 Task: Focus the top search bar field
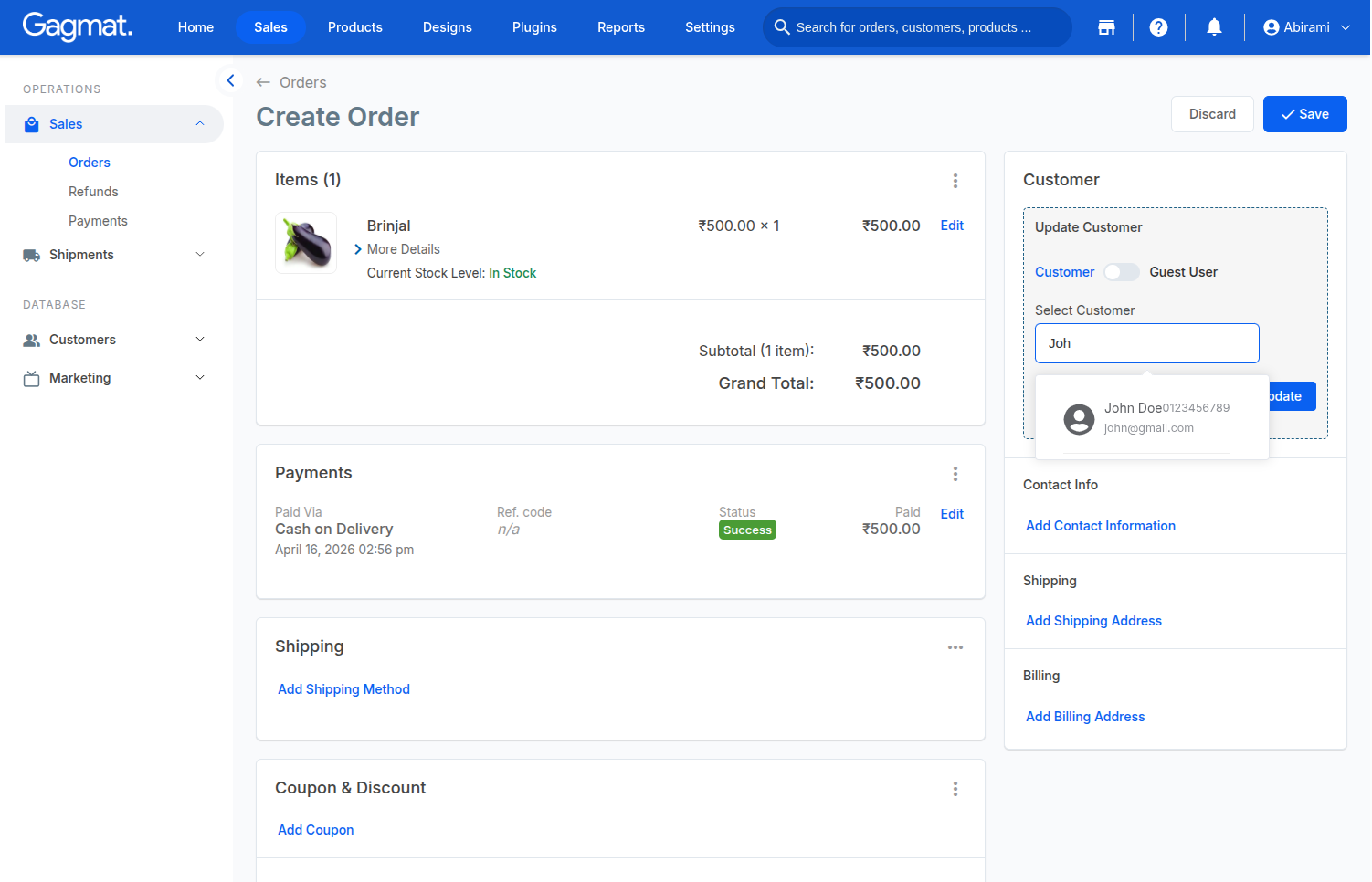(917, 27)
